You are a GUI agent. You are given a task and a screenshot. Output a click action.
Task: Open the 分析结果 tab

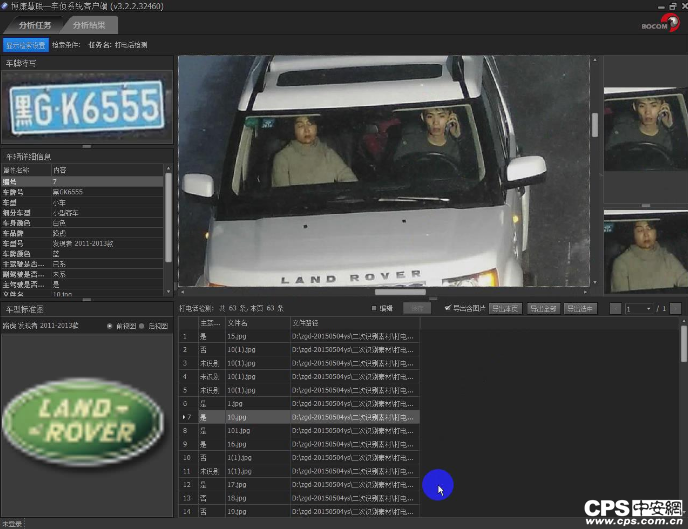pos(88,25)
